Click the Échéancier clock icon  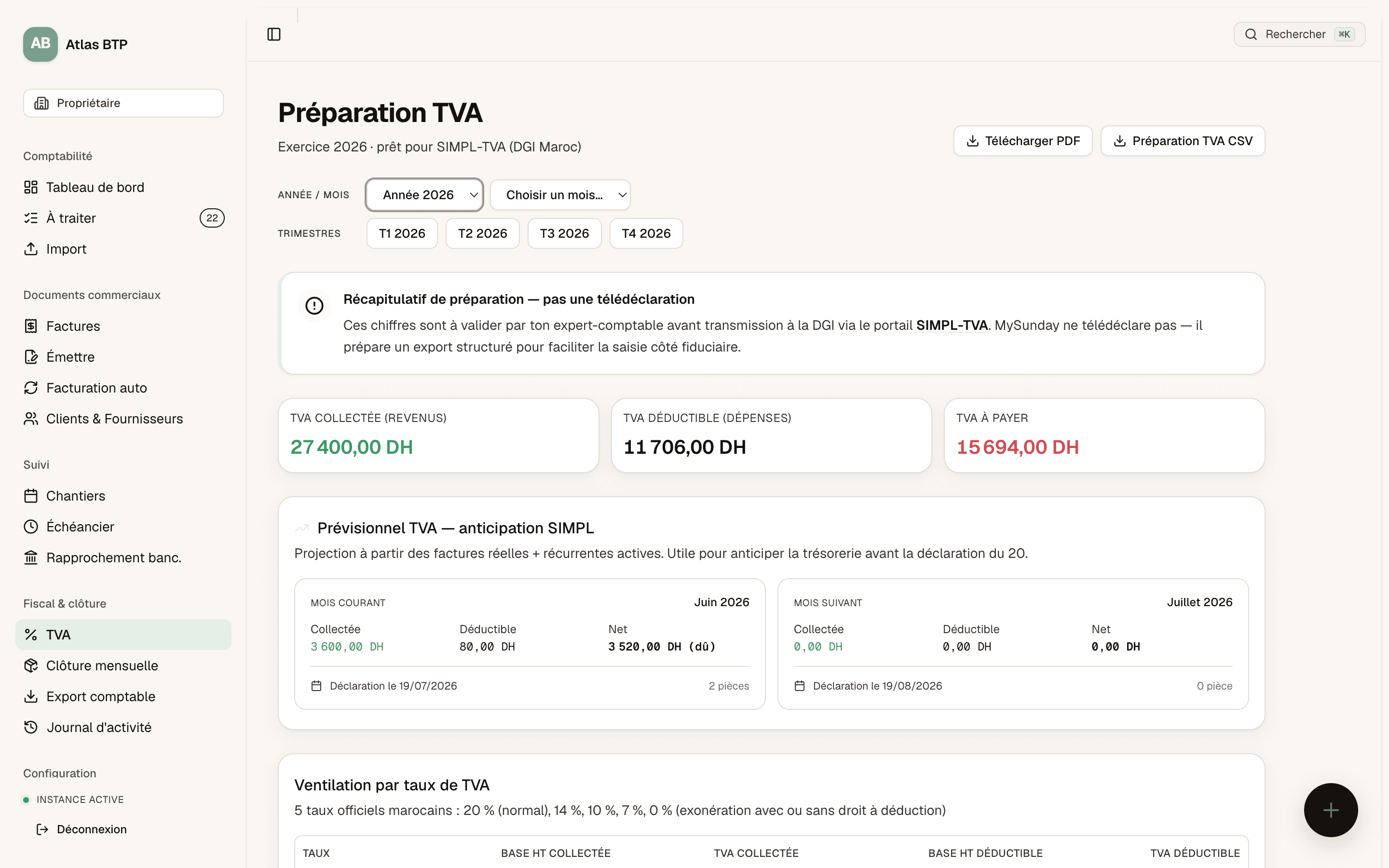tap(31, 527)
